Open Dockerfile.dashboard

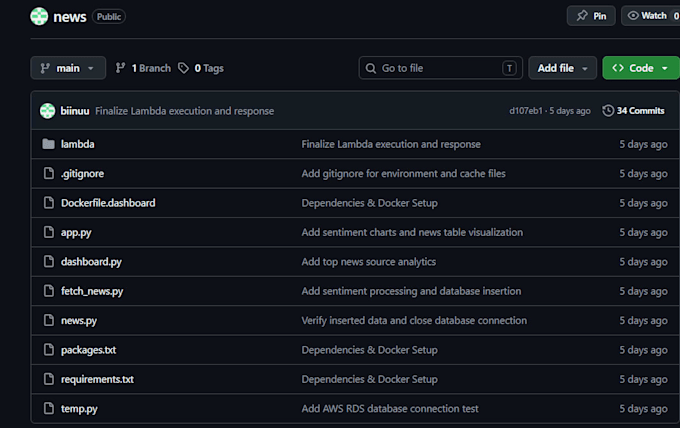[x=108, y=203]
